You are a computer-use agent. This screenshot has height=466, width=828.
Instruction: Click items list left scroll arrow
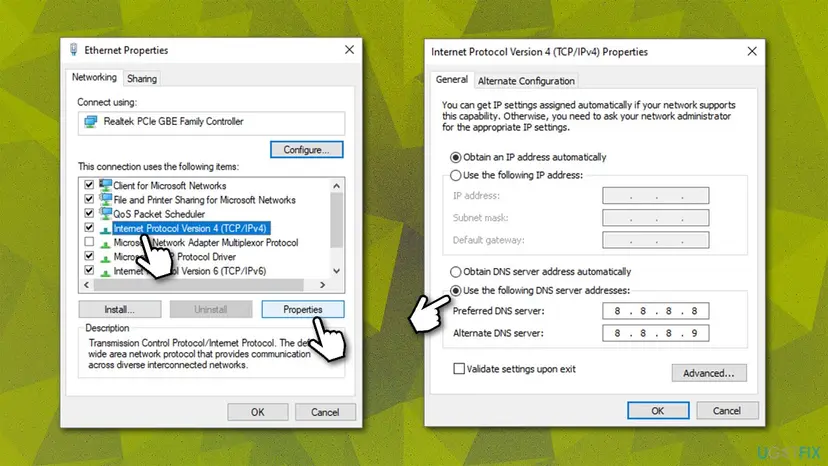87,285
